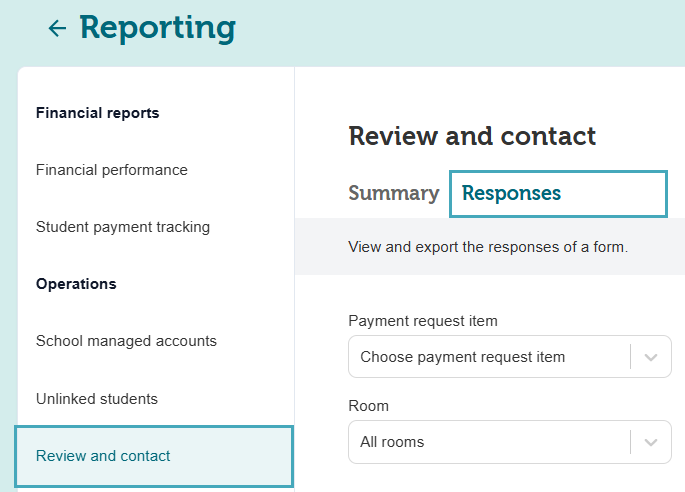Viewport: 685px width, 492px height.
Task: Open the Choose payment request item dropdown
Action: coord(488,357)
